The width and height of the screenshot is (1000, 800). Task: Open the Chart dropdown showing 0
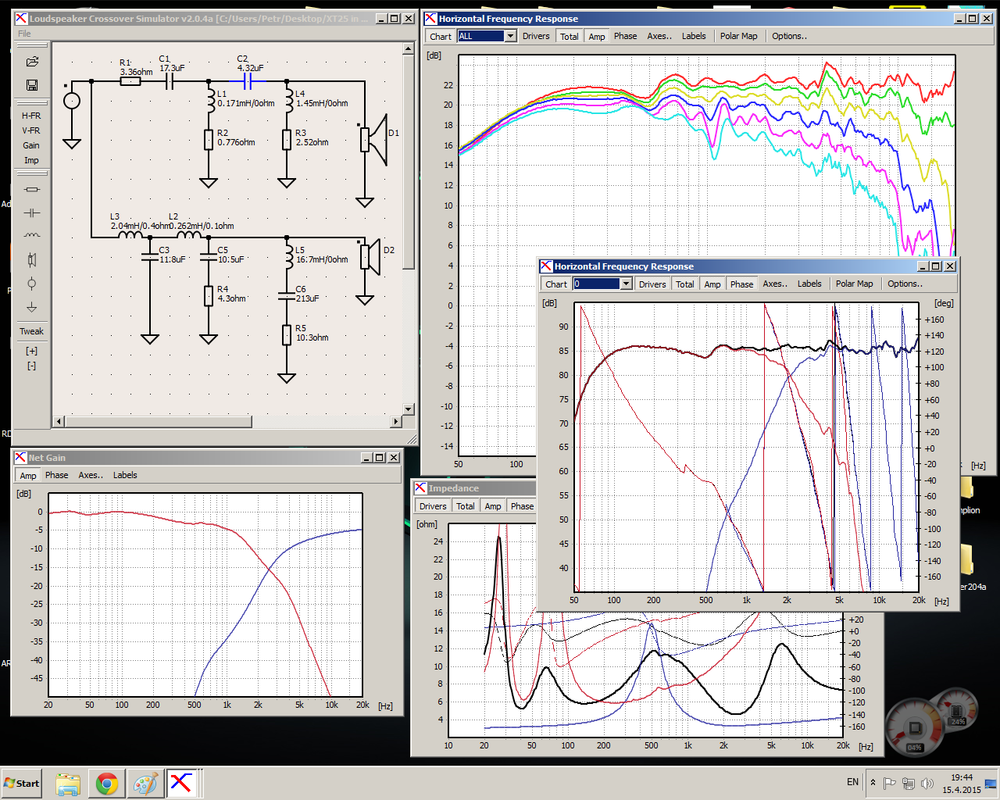click(x=603, y=284)
